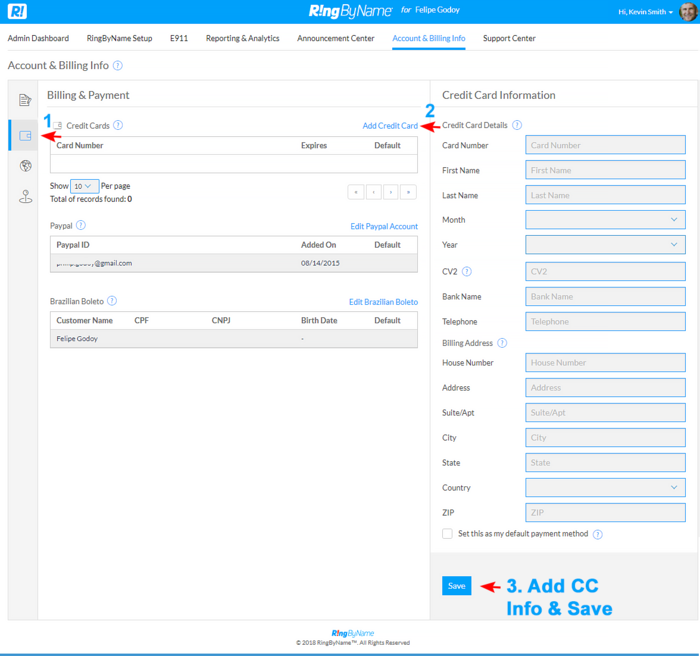The width and height of the screenshot is (700, 656).
Task: Open the Month dropdown
Action: (x=605, y=220)
